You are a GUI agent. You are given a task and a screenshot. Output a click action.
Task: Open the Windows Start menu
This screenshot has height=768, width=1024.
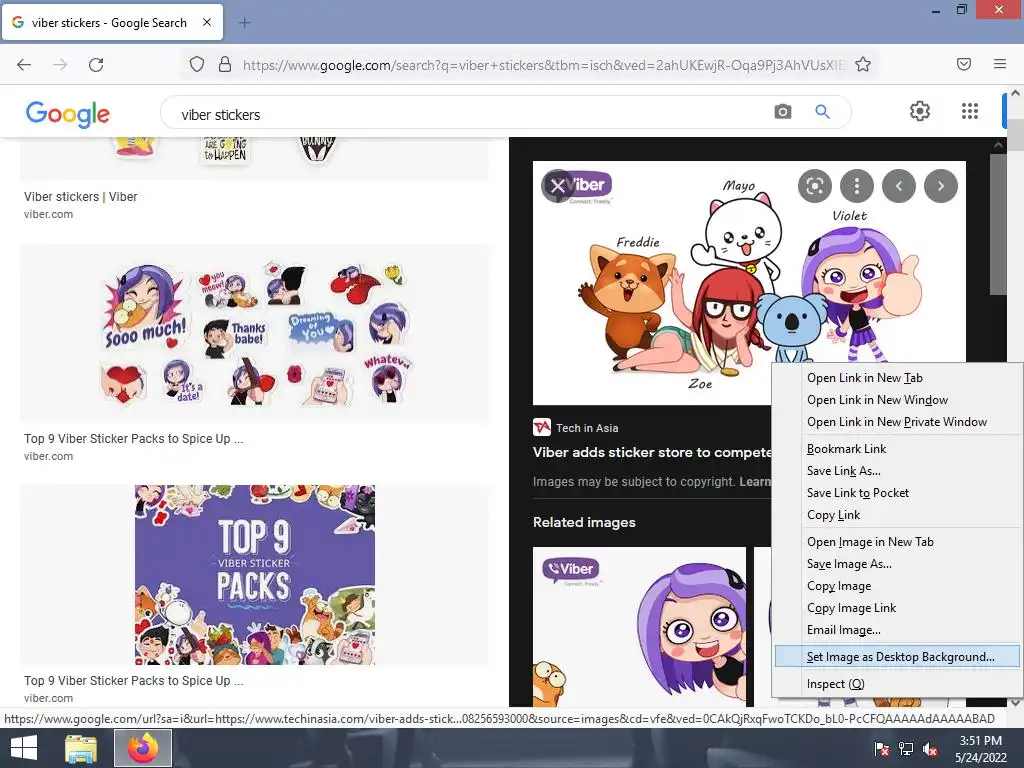[24, 748]
